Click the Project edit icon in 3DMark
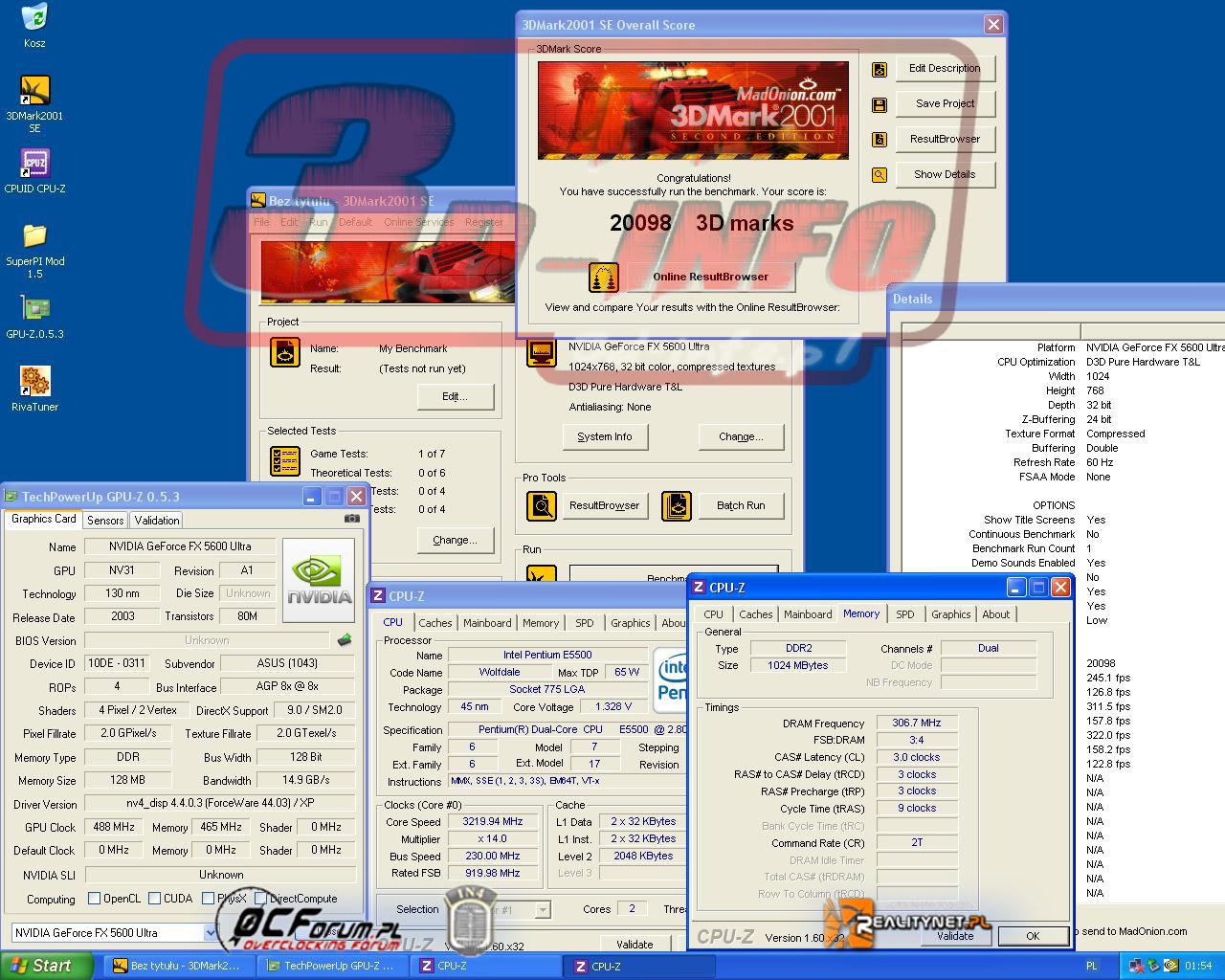 coord(285,352)
